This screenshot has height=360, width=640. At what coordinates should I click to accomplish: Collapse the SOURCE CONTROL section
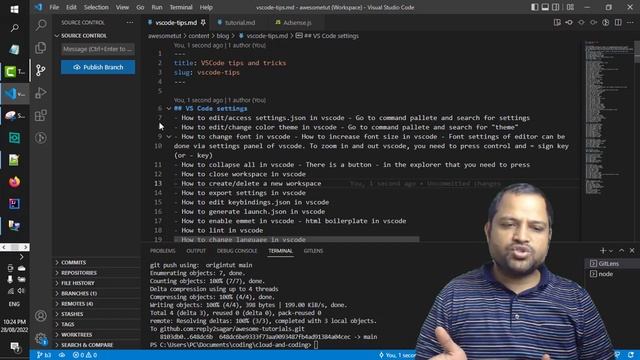[x=97, y=36]
